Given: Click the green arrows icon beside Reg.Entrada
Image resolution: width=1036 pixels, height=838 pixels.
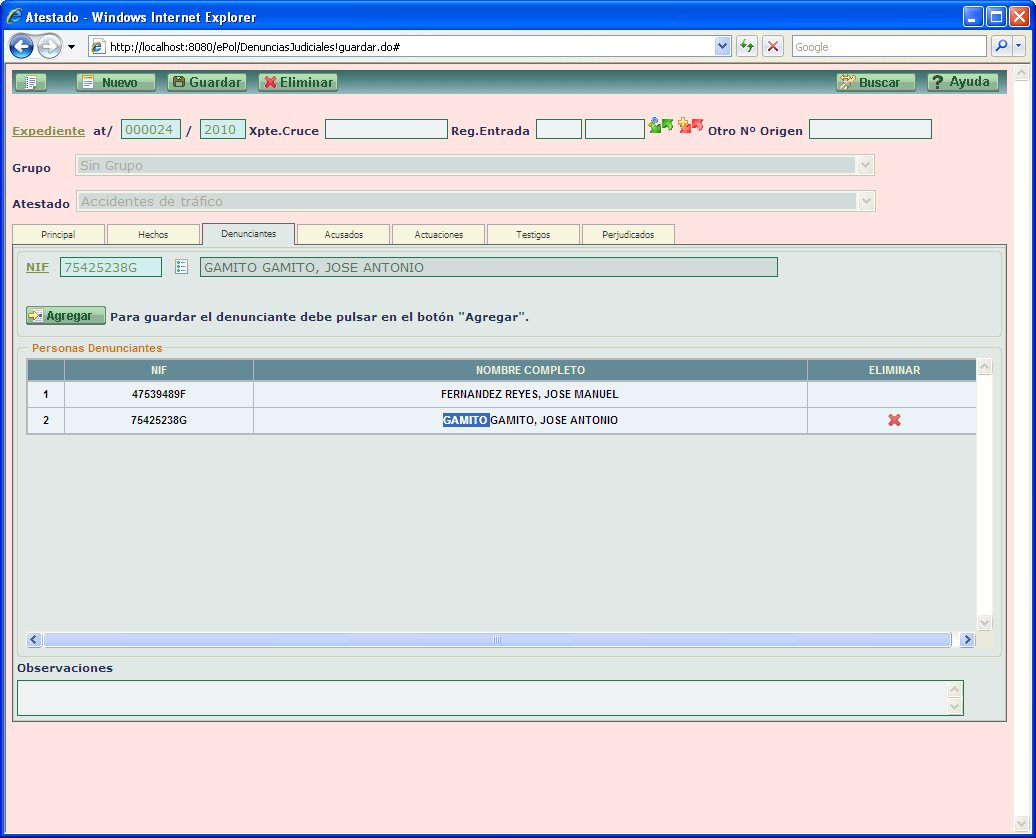Looking at the screenshot, I should click(x=660, y=126).
